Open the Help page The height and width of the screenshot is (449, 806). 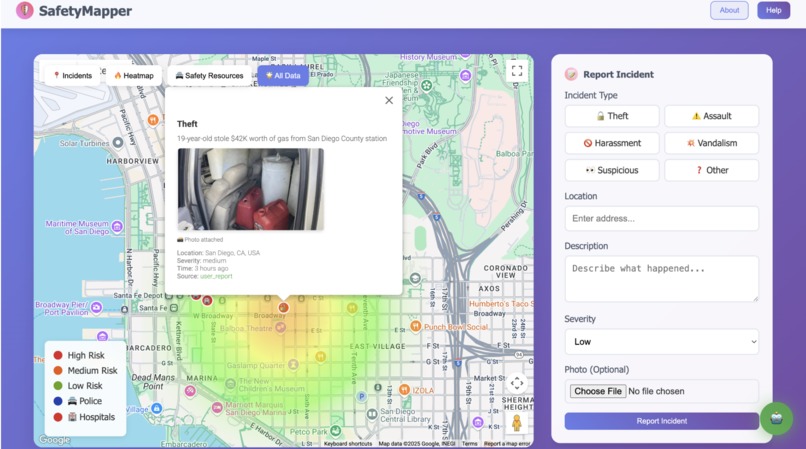tap(773, 10)
